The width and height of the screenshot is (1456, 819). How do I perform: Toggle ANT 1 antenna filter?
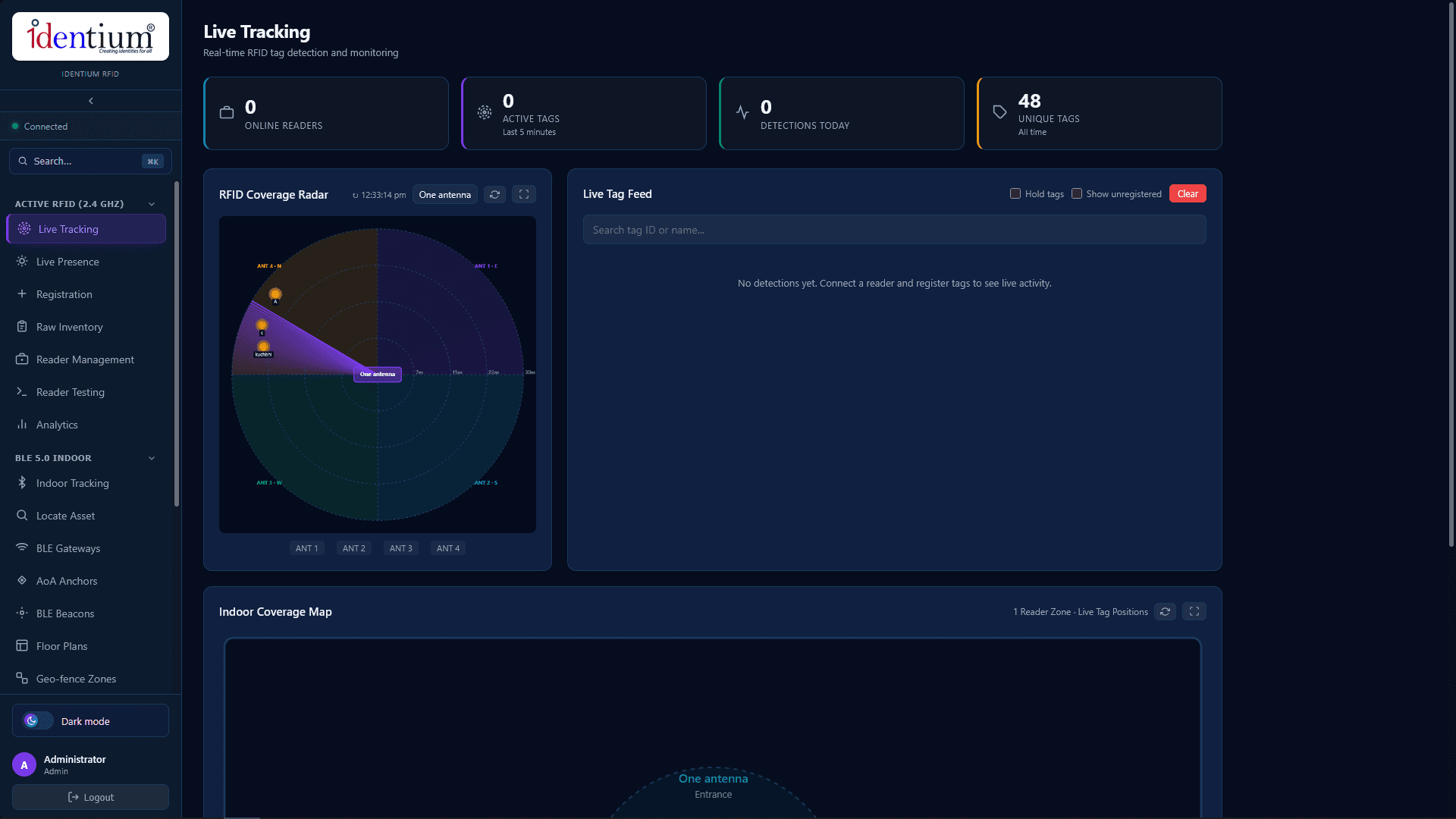click(x=307, y=548)
